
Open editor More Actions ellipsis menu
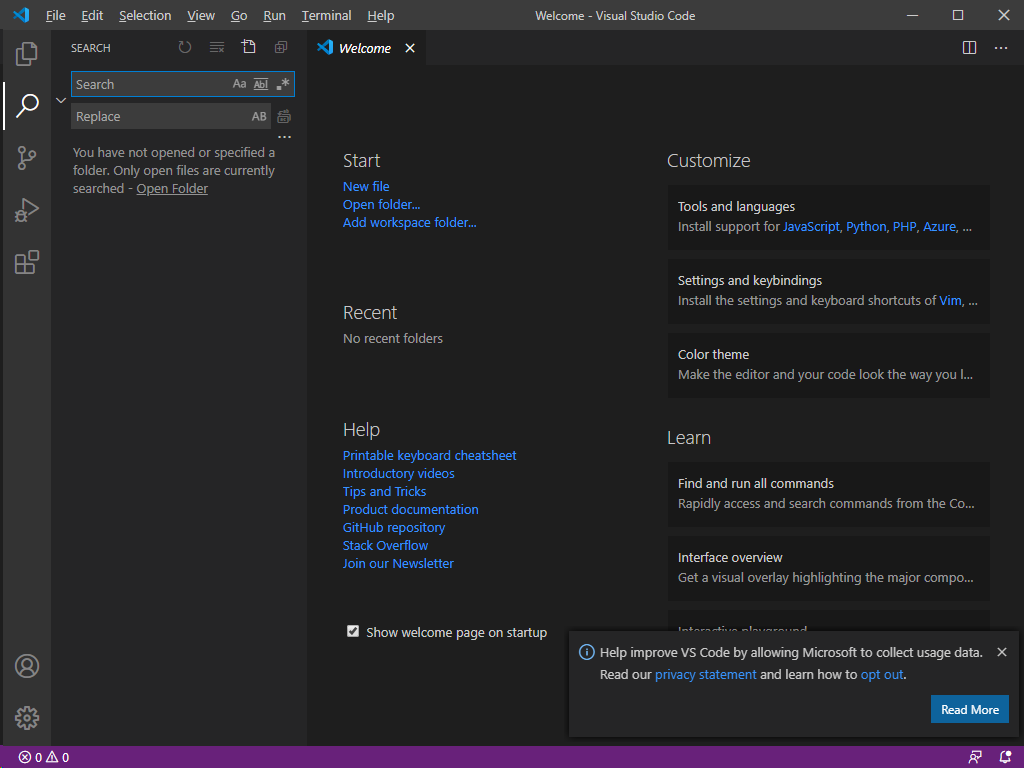click(x=1001, y=48)
